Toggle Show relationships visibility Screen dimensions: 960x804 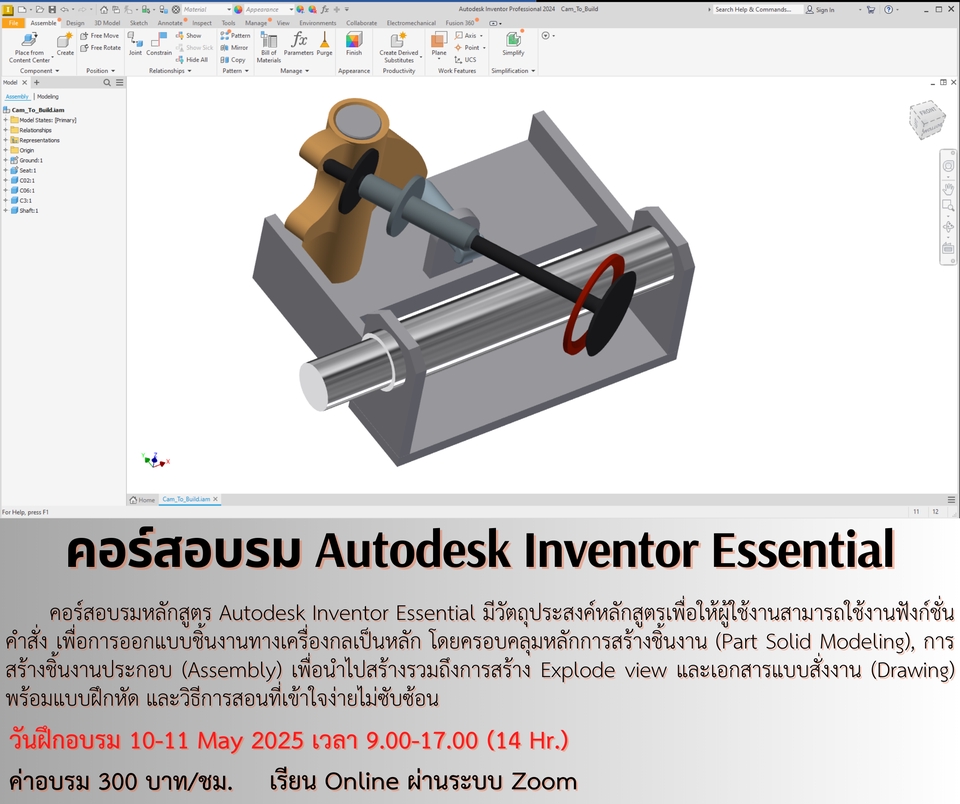click(x=192, y=36)
